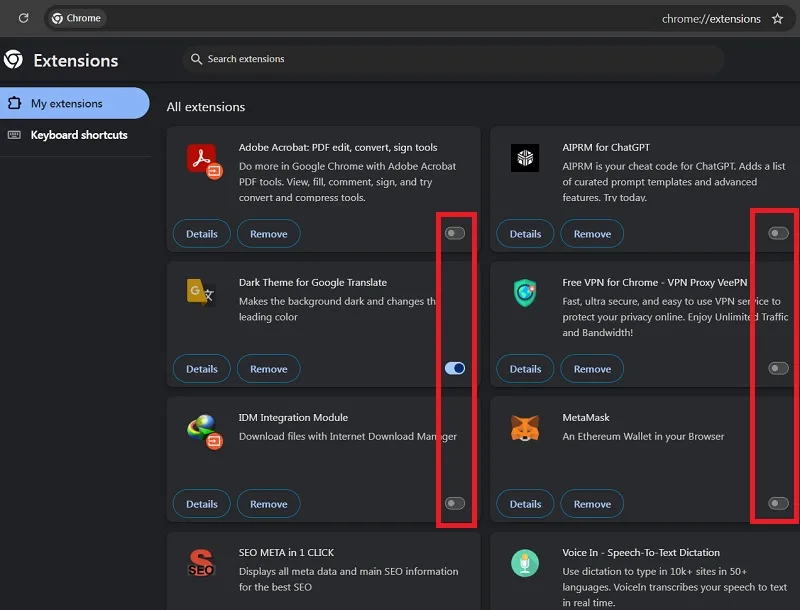Click the MetaMask fox icon

point(524,428)
